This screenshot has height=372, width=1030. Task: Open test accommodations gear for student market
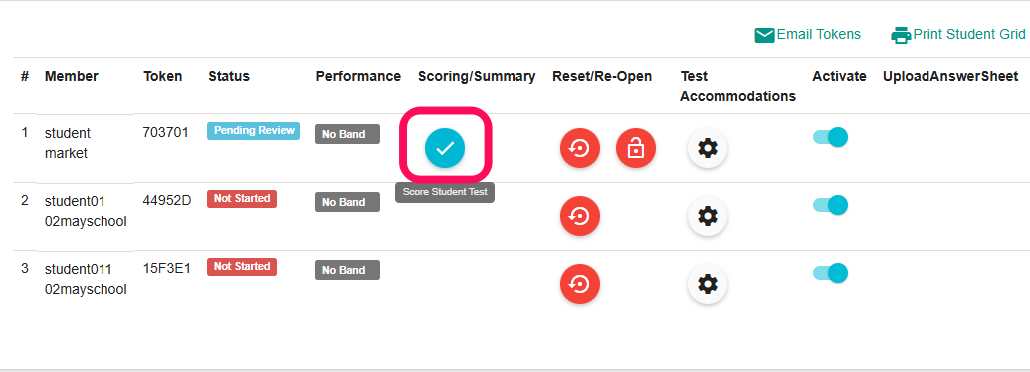point(707,148)
